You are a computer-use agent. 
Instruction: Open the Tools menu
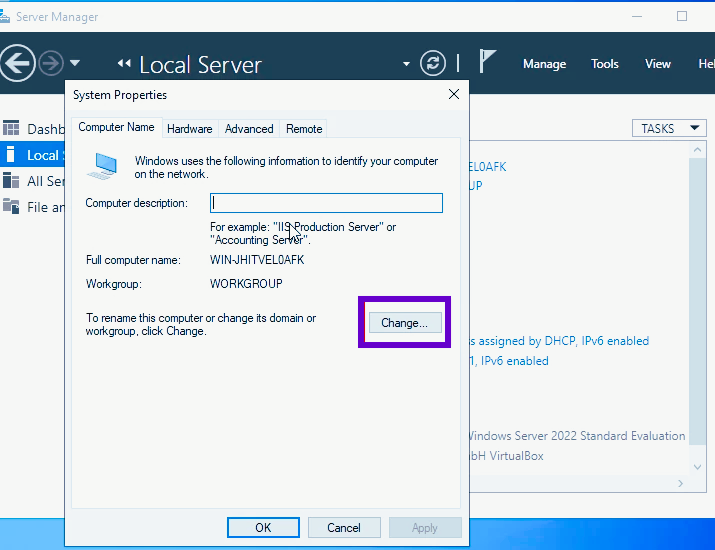tap(604, 64)
